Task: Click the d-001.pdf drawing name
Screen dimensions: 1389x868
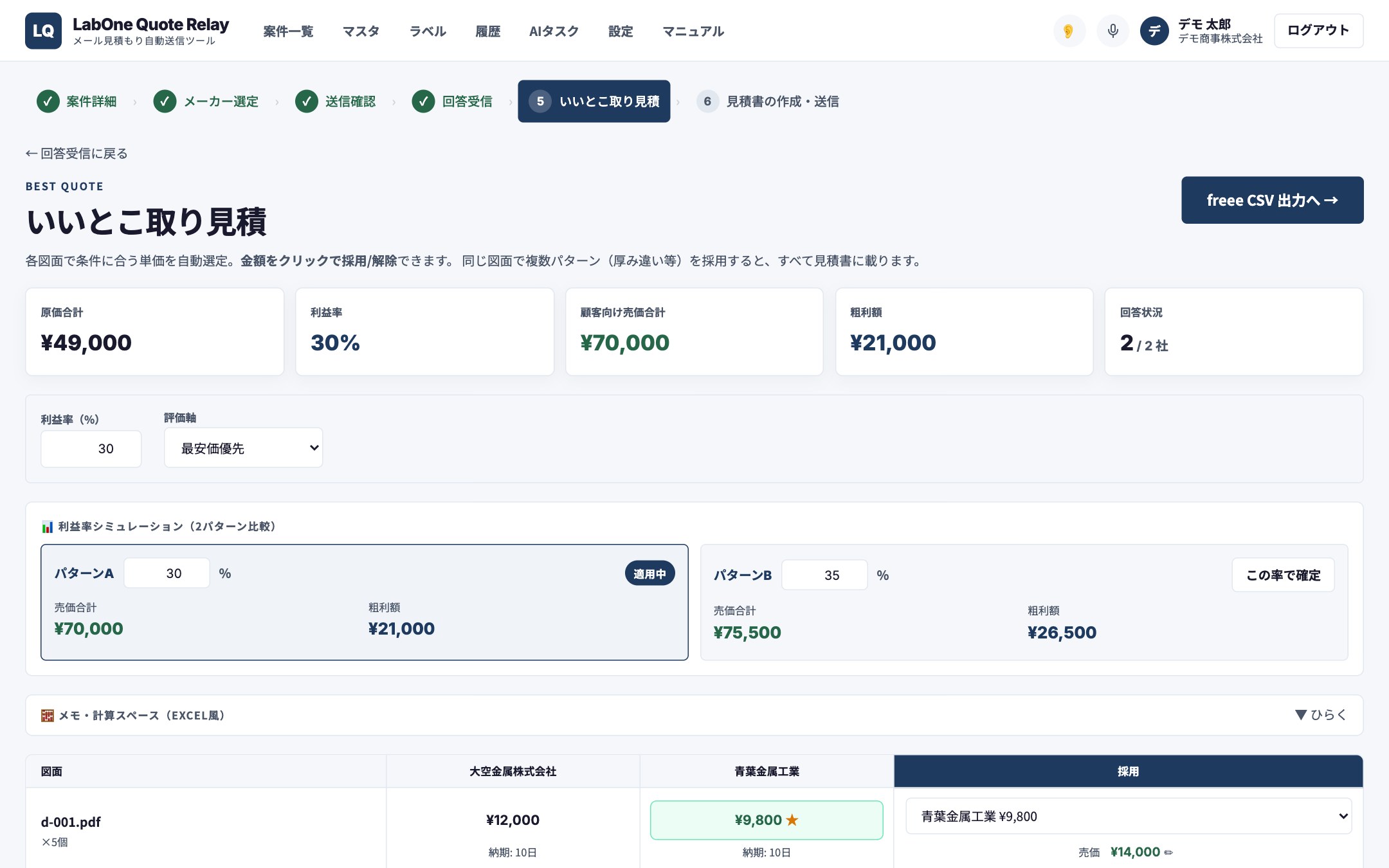Action: [x=71, y=822]
